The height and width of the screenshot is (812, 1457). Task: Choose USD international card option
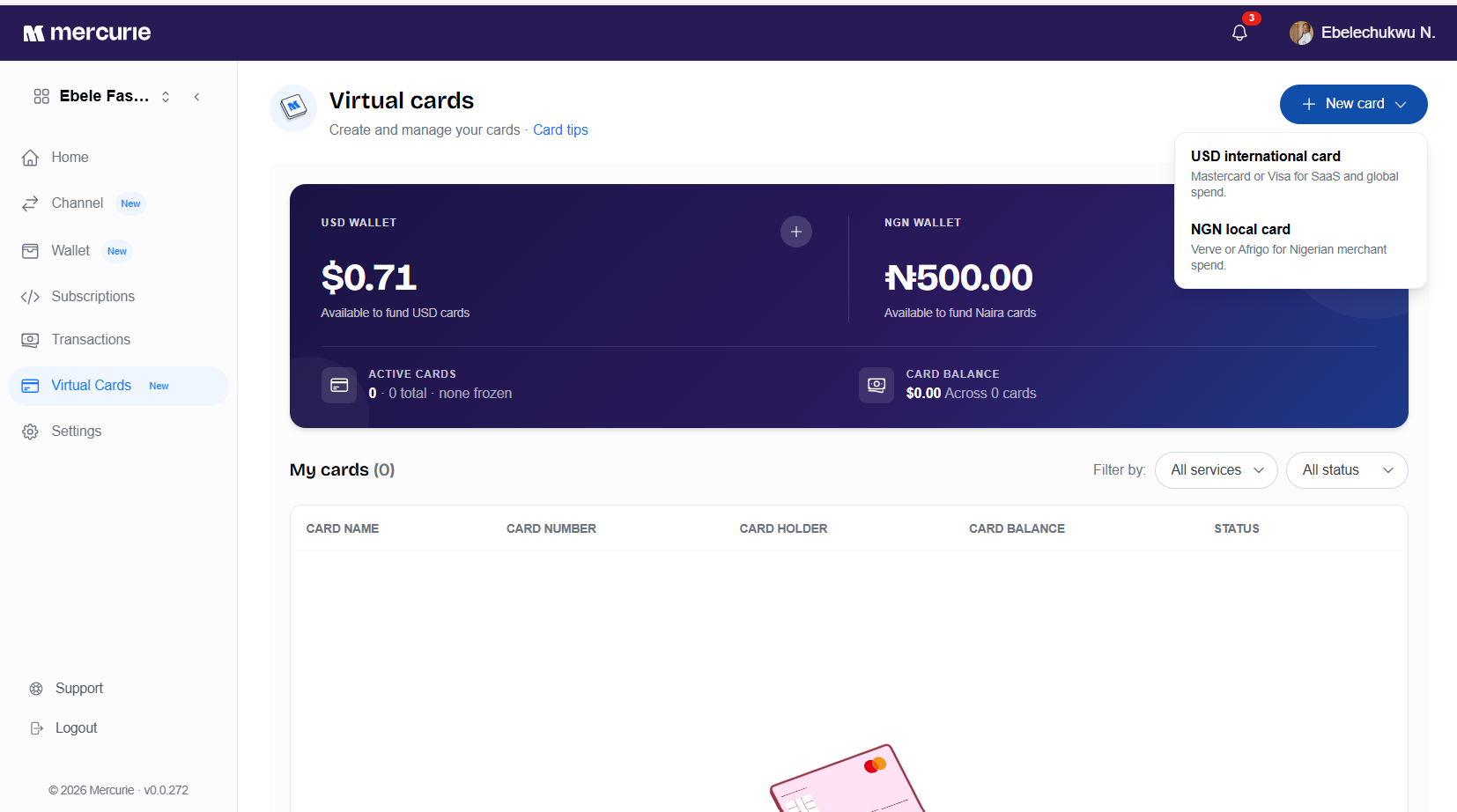point(1300,173)
